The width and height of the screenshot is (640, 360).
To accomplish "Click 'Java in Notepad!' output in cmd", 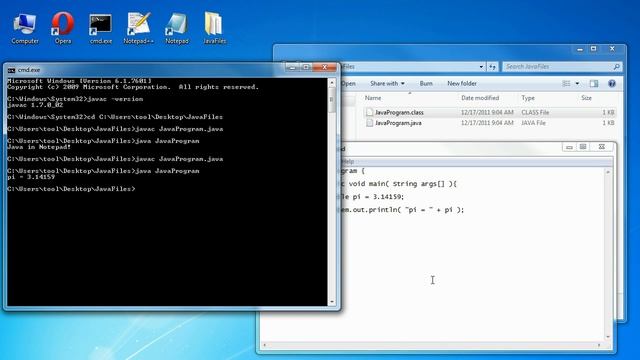I will (x=39, y=147).
